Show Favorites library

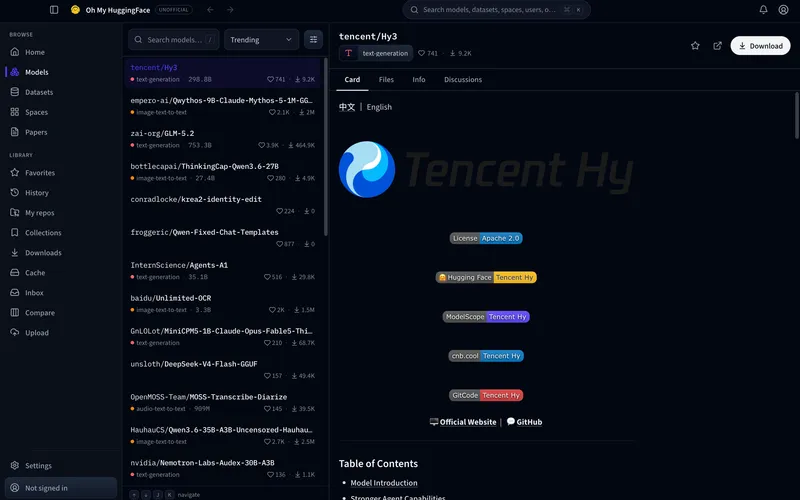click(61, 172)
